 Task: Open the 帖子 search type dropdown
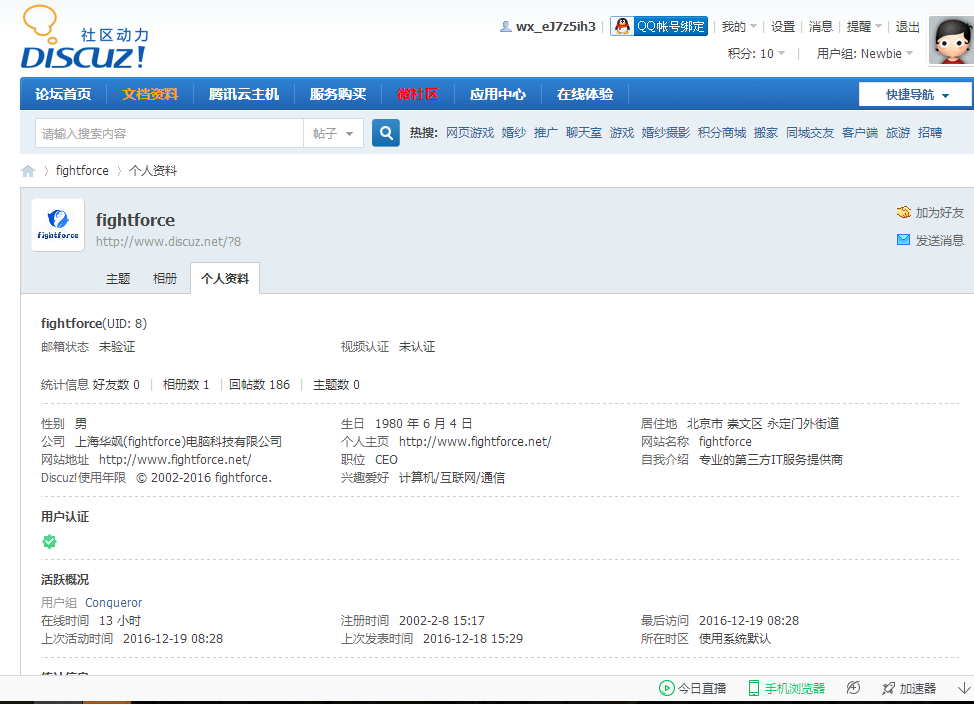(x=333, y=134)
